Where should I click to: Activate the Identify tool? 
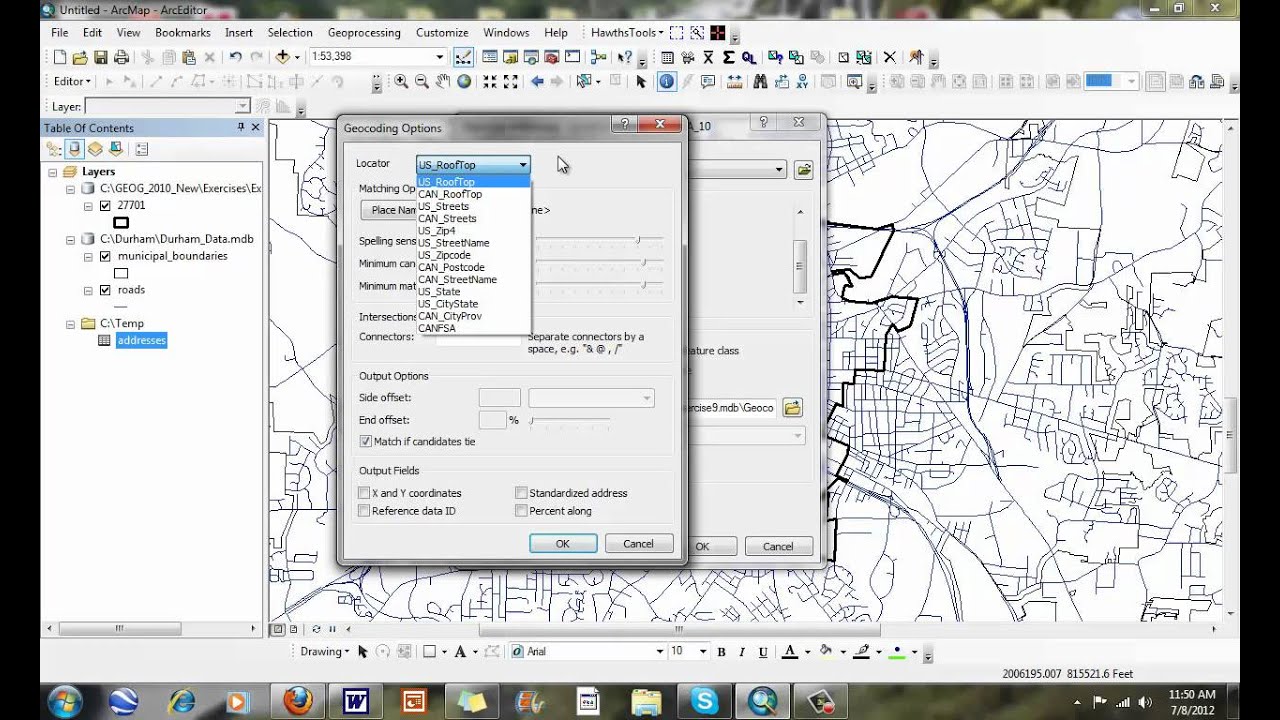click(667, 82)
